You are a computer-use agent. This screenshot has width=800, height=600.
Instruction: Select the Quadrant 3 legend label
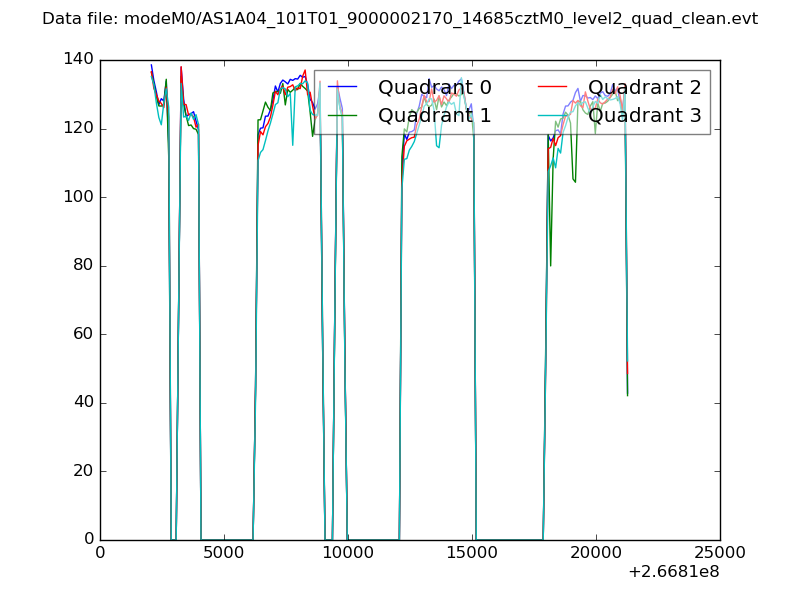click(644, 115)
